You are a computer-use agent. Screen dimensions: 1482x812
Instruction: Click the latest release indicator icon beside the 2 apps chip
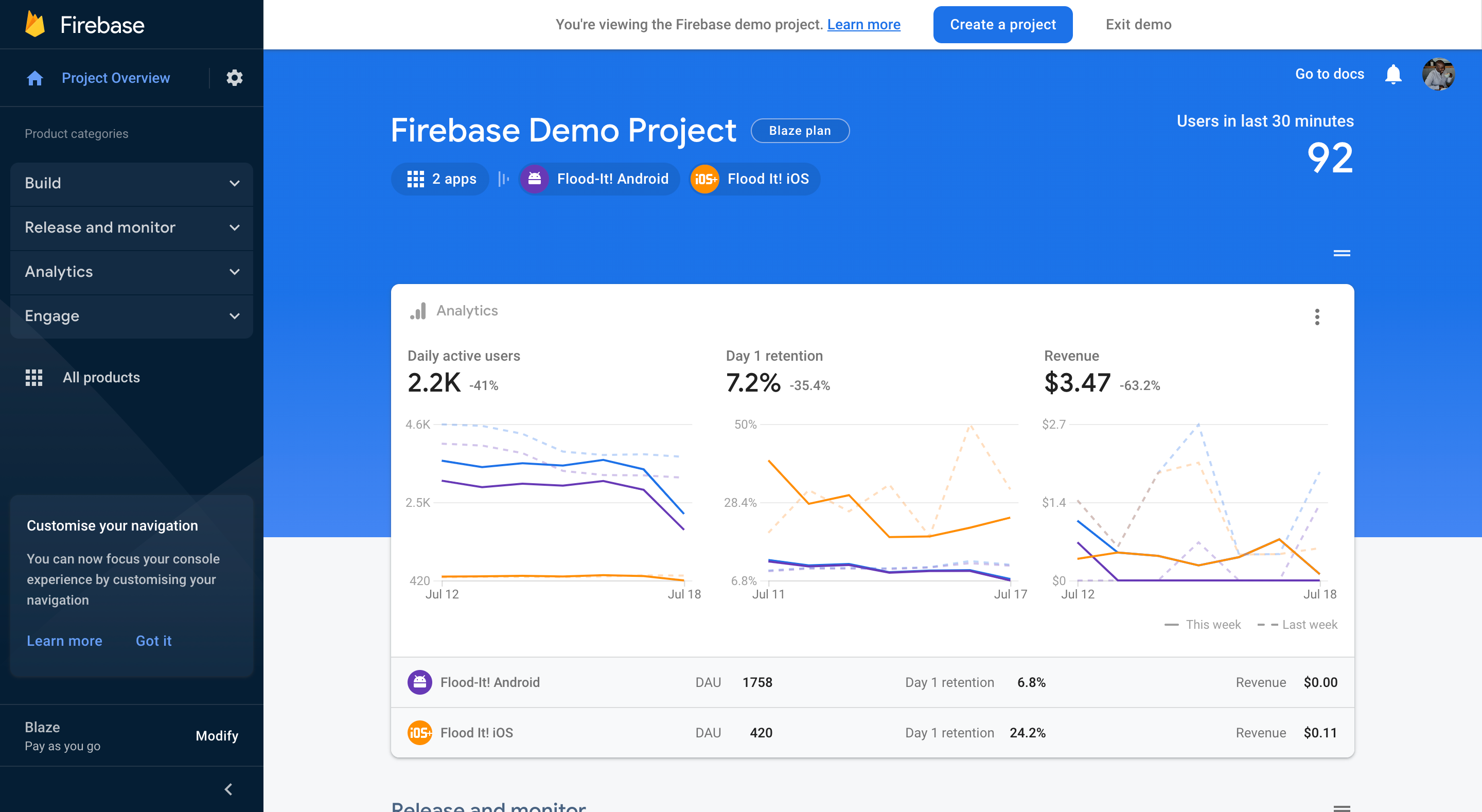tap(503, 179)
